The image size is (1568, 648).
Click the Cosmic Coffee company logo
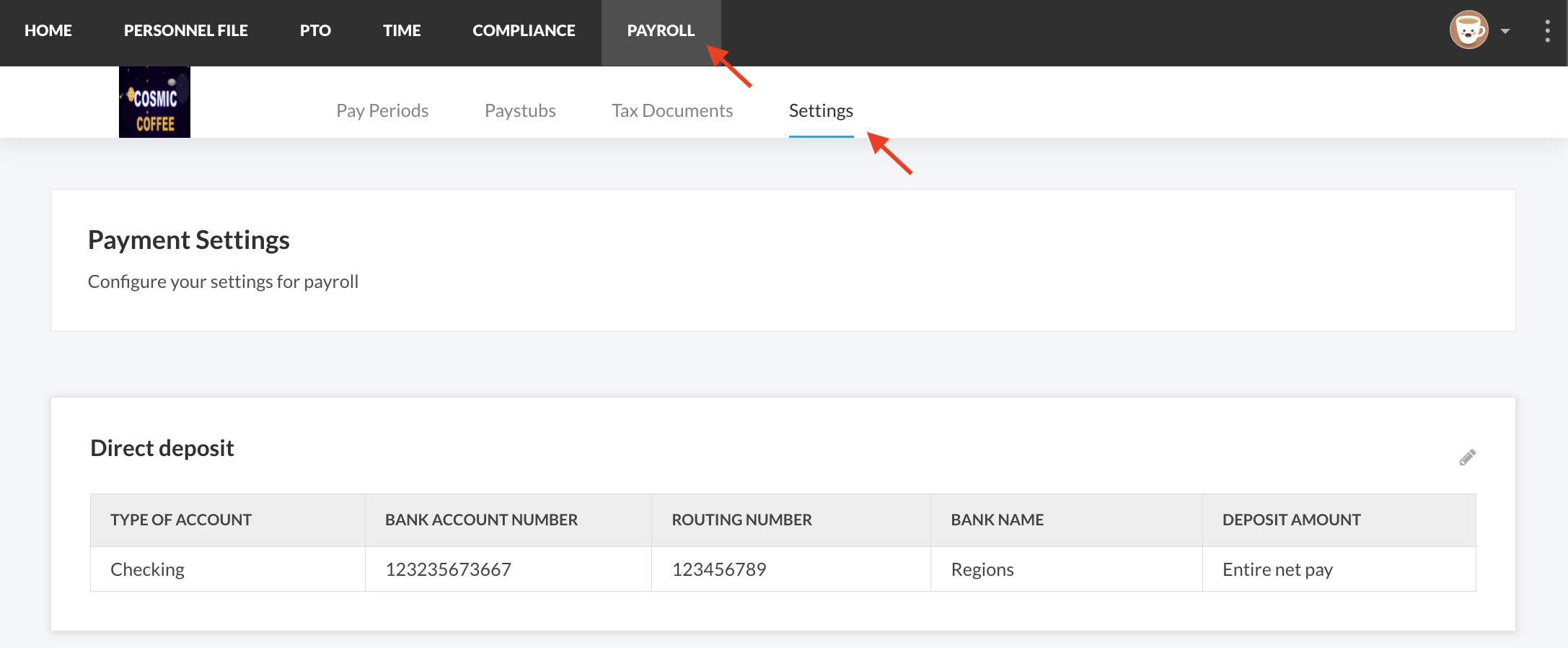154,102
